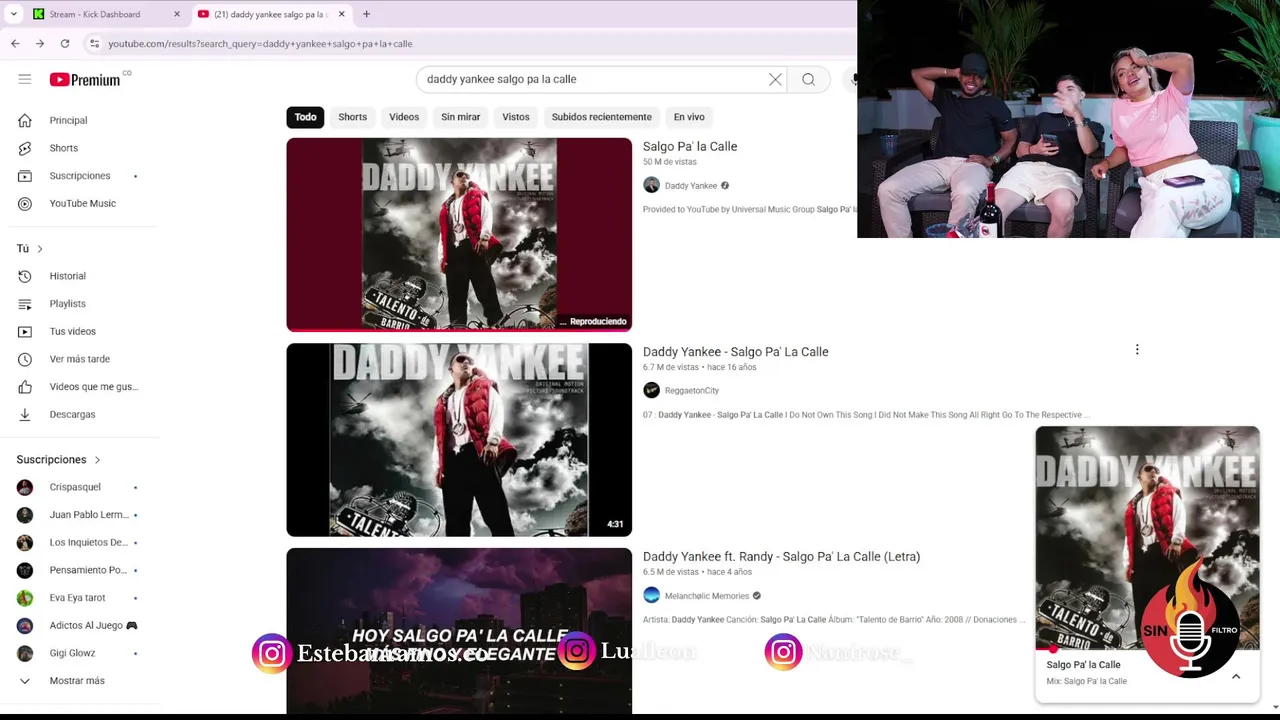Viewport: 1280px width, 720px height.
Task: Expand the Tú section chevron
Action: point(40,248)
